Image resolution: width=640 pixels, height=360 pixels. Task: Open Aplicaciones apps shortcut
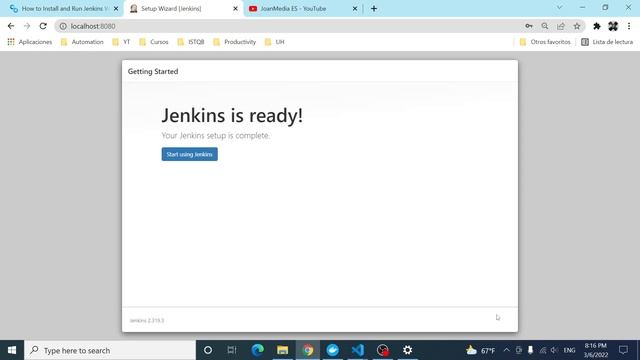pyautogui.click(x=30, y=42)
